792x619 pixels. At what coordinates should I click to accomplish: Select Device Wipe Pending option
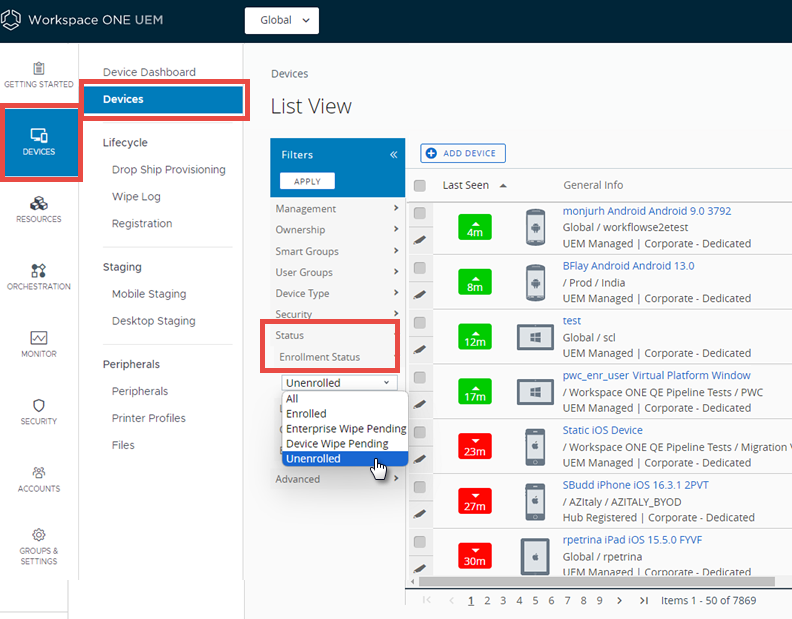point(344,444)
